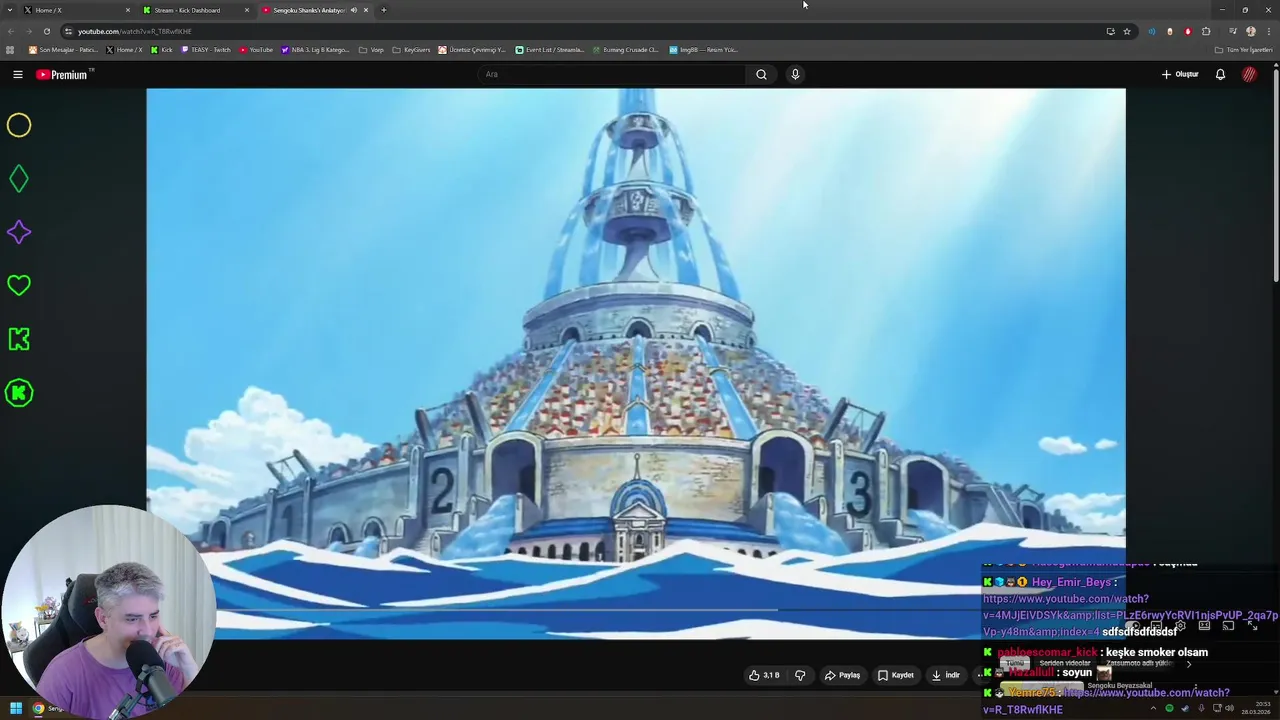Open the Oluştur create menu

click(x=1180, y=74)
